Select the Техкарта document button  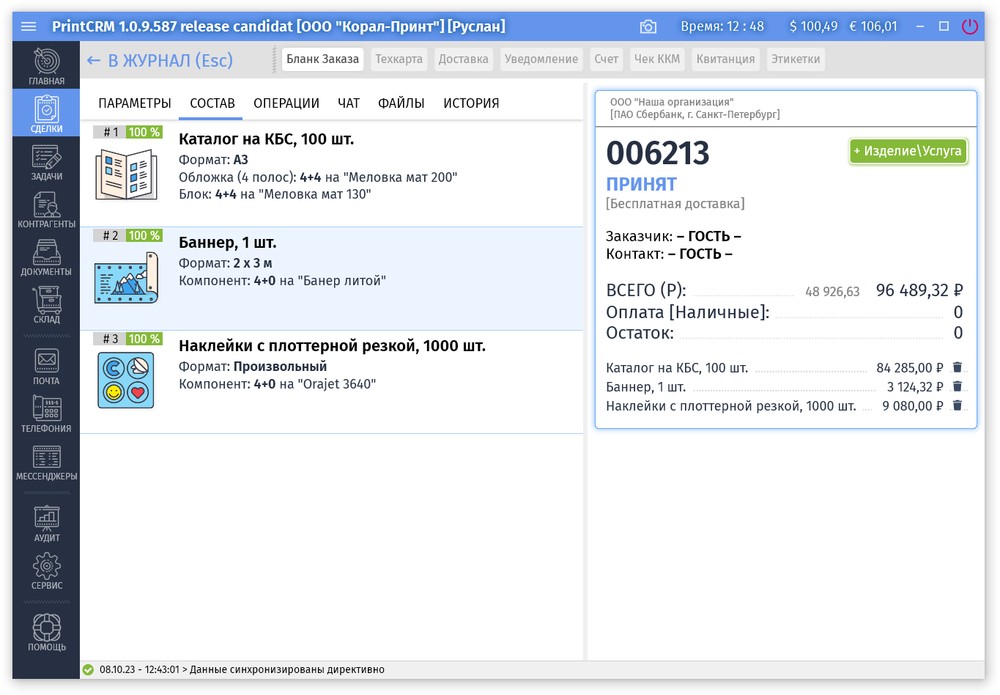click(x=399, y=59)
